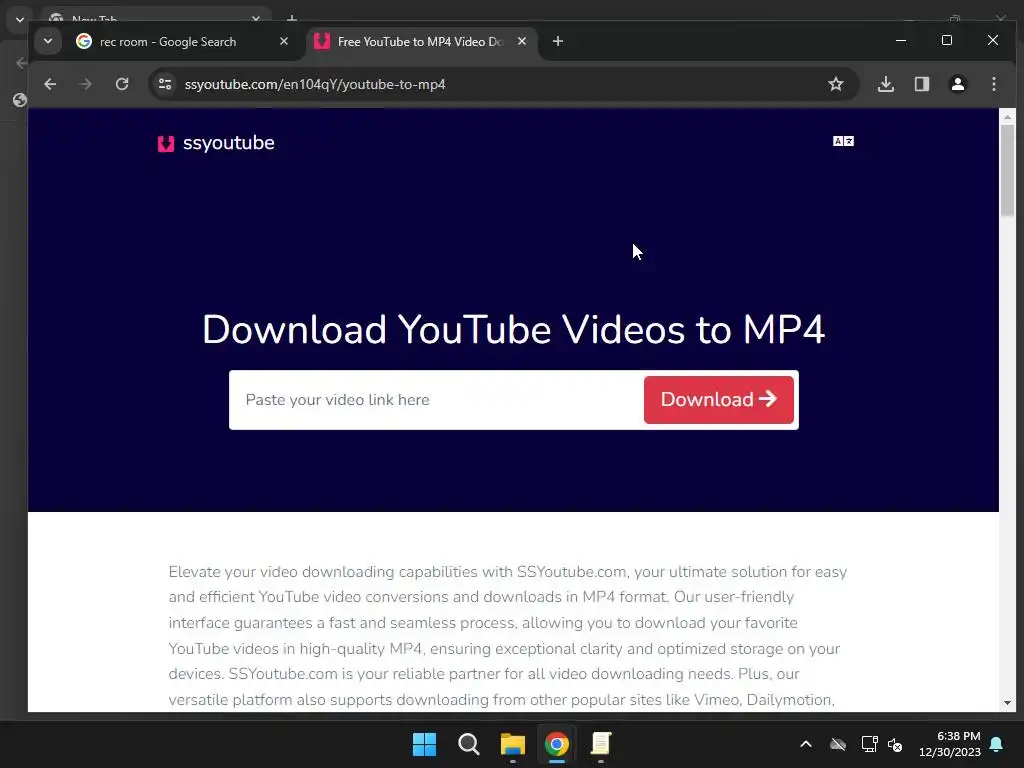Minimize the Chrome window
The image size is (1024, 768).
coord(901,40)
